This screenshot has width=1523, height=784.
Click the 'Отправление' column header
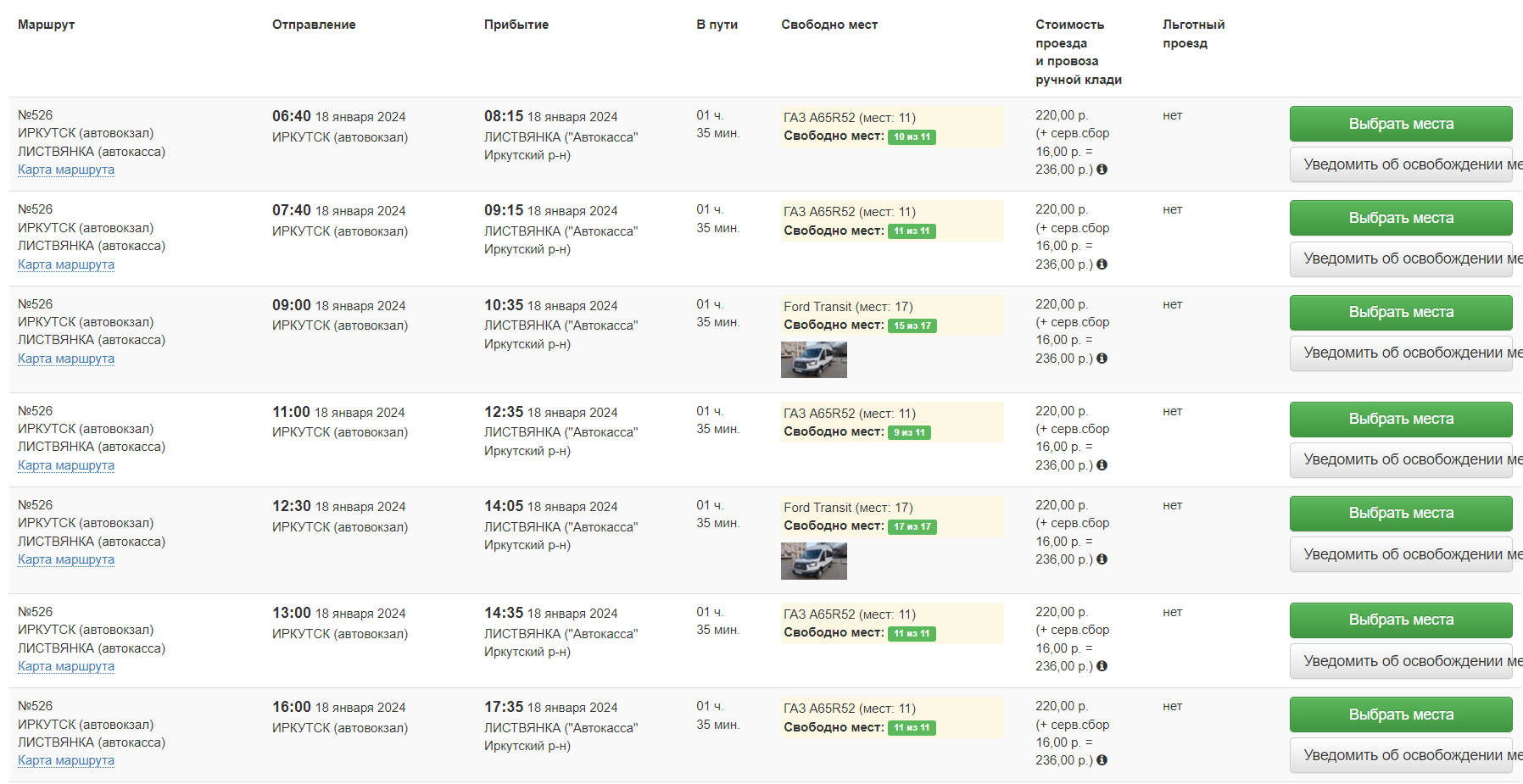(x=314, y=25)
